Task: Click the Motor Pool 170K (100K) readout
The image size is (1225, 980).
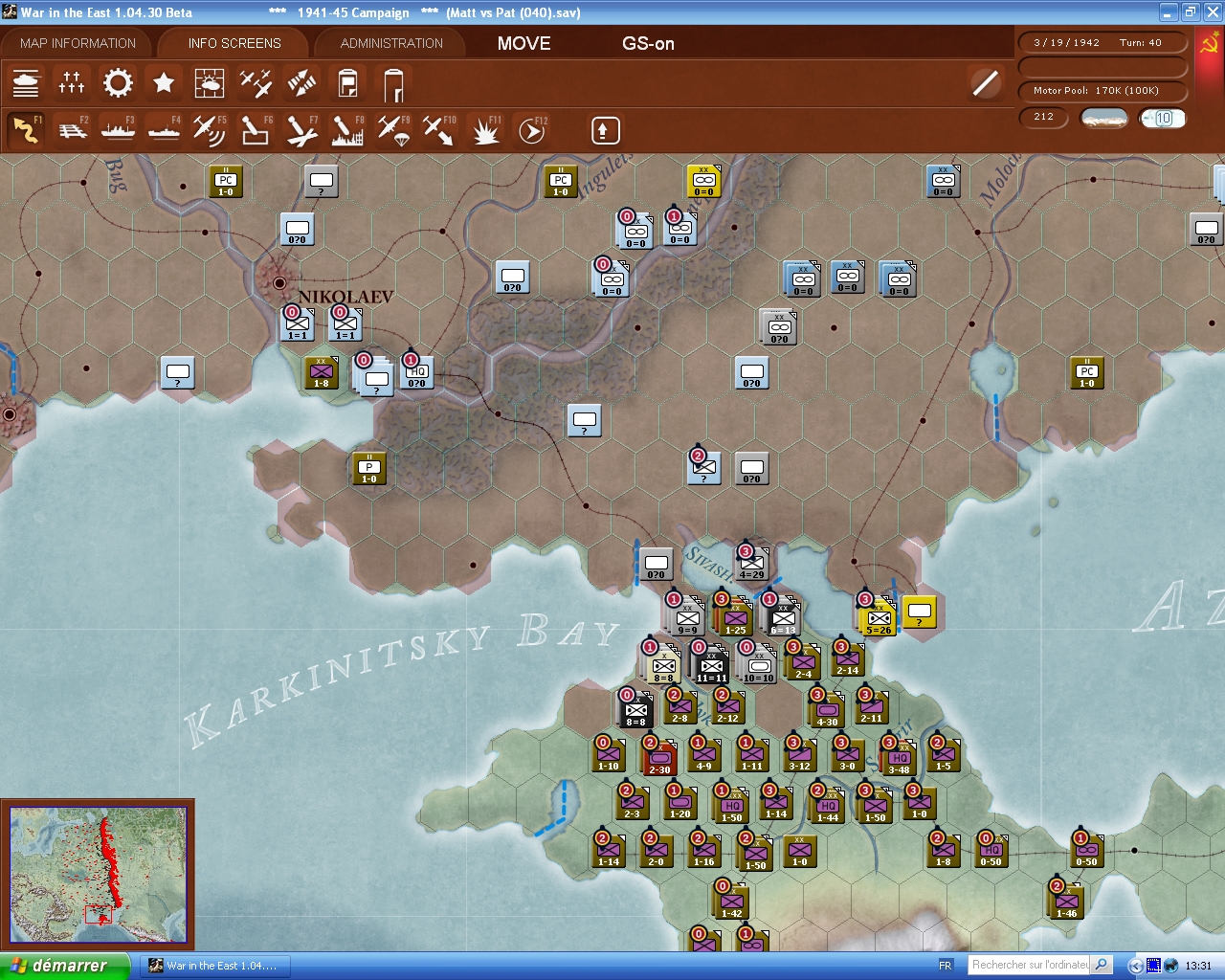Action: pos(1102,91)
